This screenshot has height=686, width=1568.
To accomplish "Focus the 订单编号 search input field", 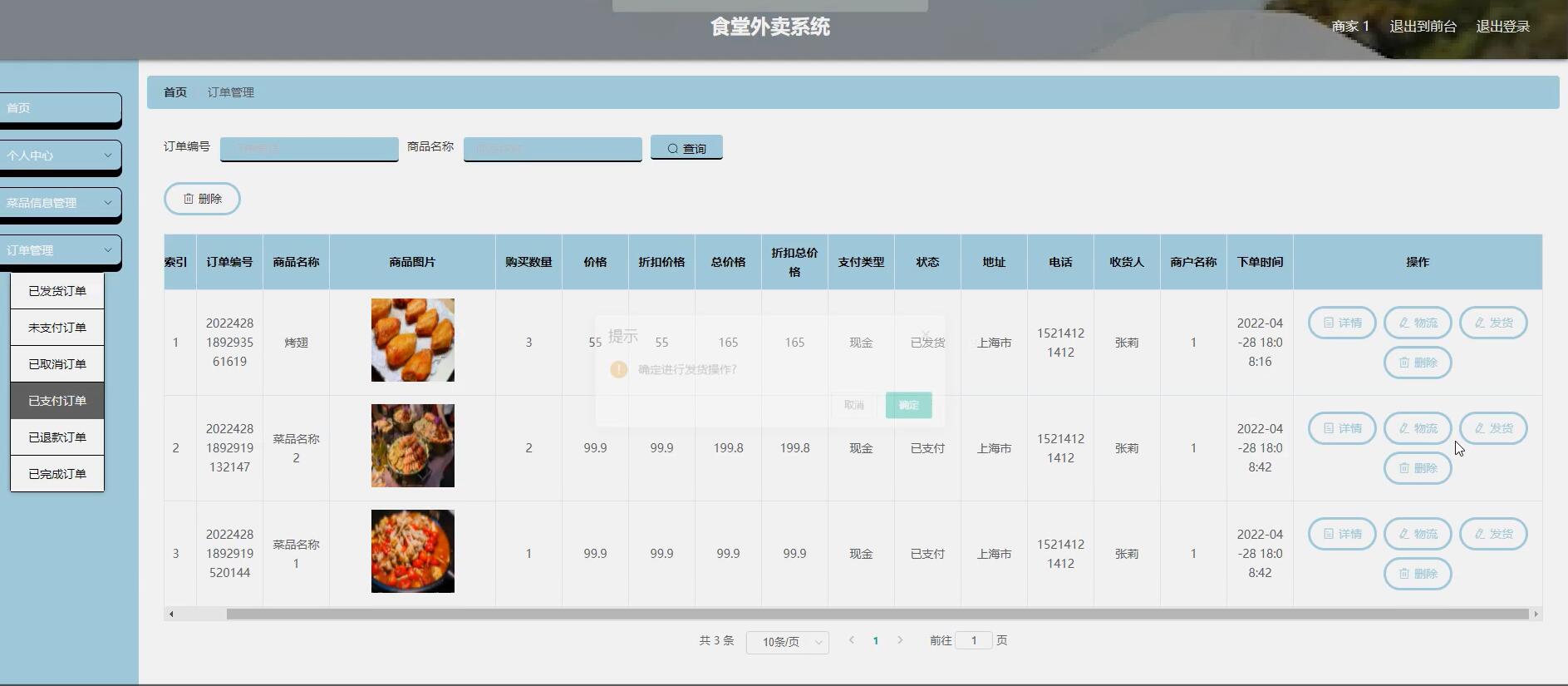I will [x=309, y=149].
